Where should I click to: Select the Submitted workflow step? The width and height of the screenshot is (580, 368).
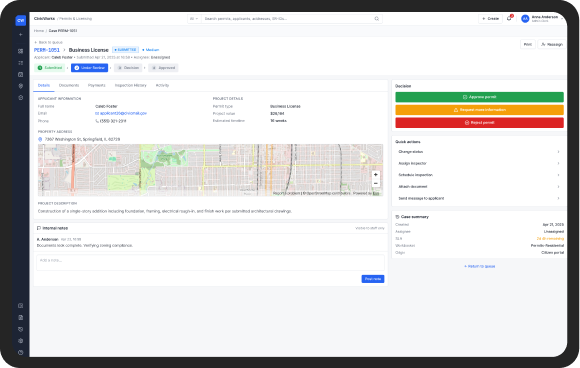click(x=50, y=68)
